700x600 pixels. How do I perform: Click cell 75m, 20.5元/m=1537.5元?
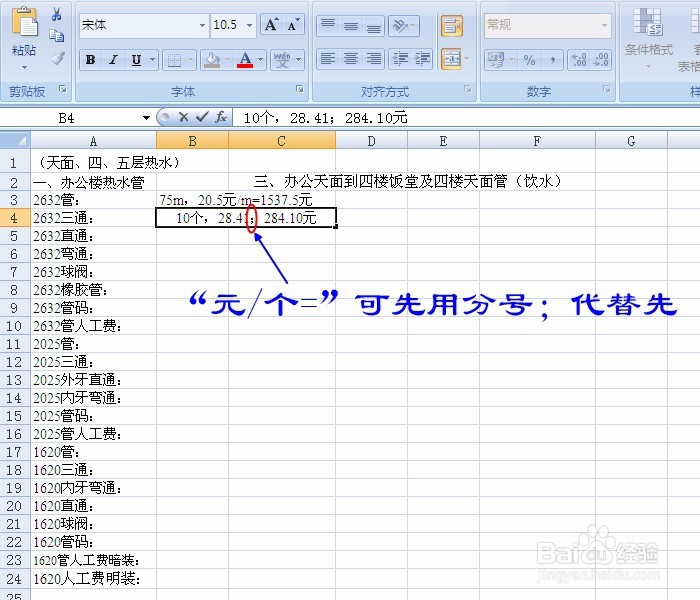236,200
